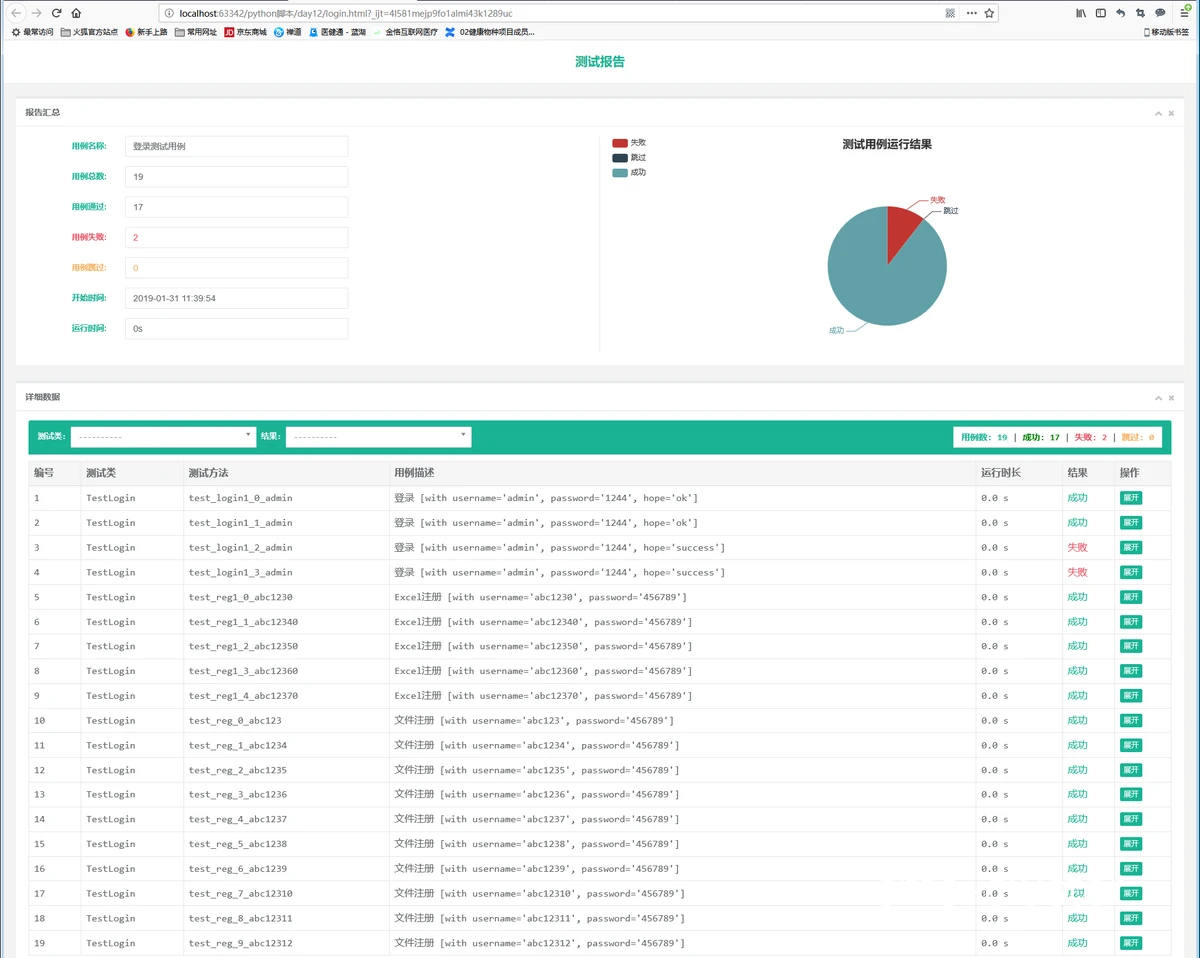Click the 用例数: 19 summary counter
1200x958 pixels.
tap(984, 437)
